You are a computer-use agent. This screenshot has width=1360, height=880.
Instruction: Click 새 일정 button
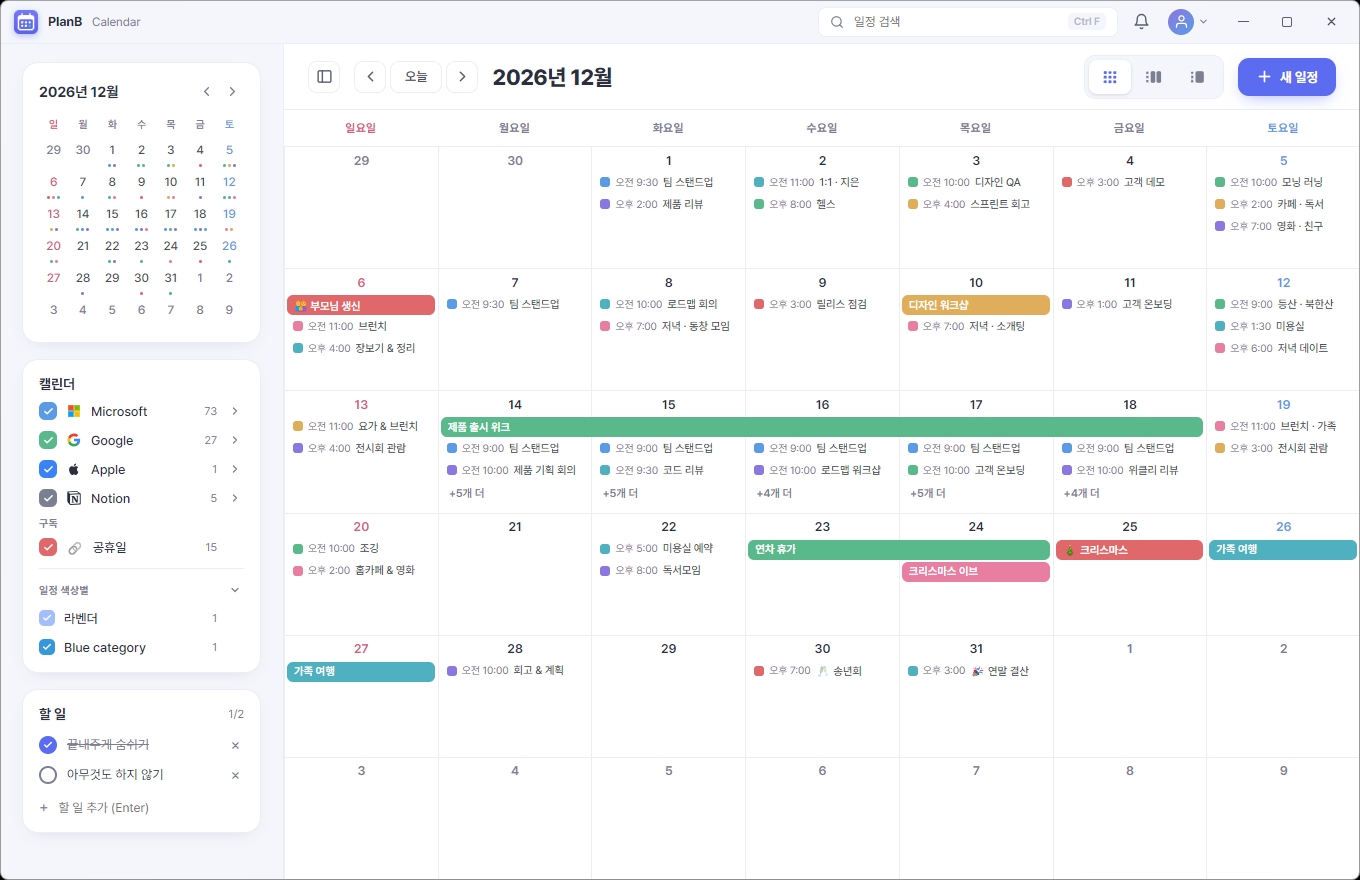coord(1287,77)
